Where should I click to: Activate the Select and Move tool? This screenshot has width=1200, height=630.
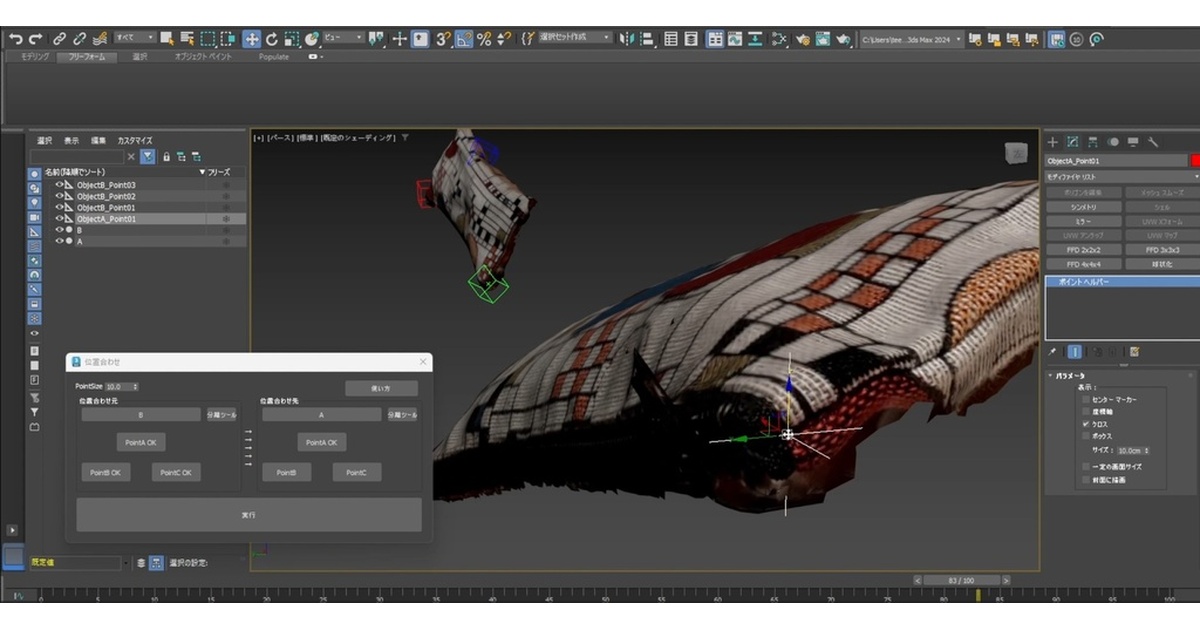pos(251,38)
